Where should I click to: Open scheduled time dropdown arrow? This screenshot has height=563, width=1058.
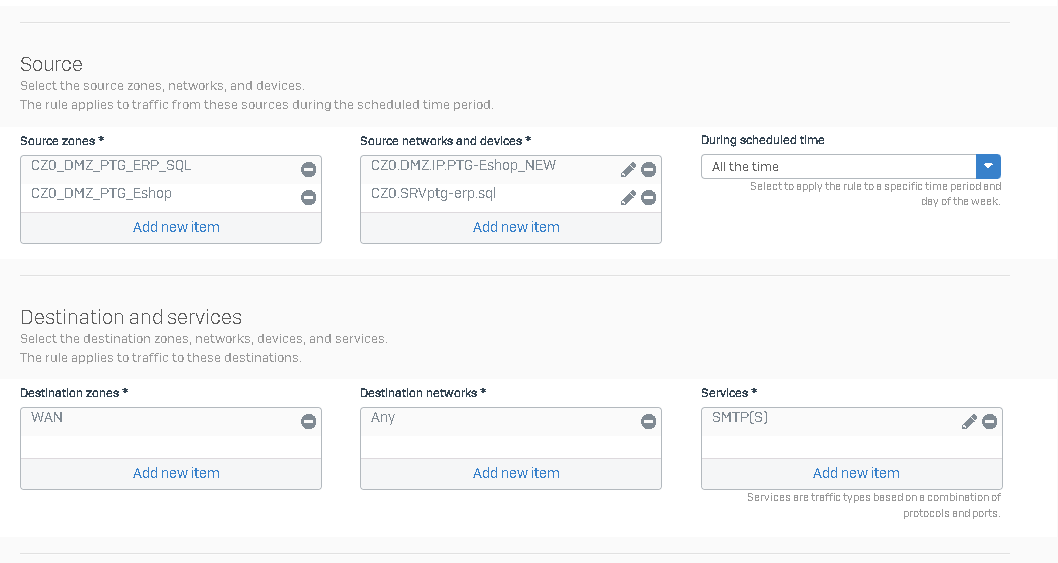(x=989, y=166)
